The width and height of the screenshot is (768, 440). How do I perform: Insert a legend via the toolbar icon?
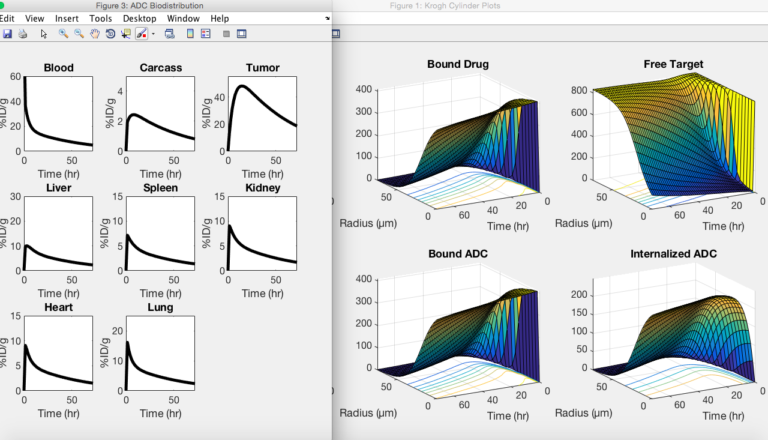tap(206, 34)
